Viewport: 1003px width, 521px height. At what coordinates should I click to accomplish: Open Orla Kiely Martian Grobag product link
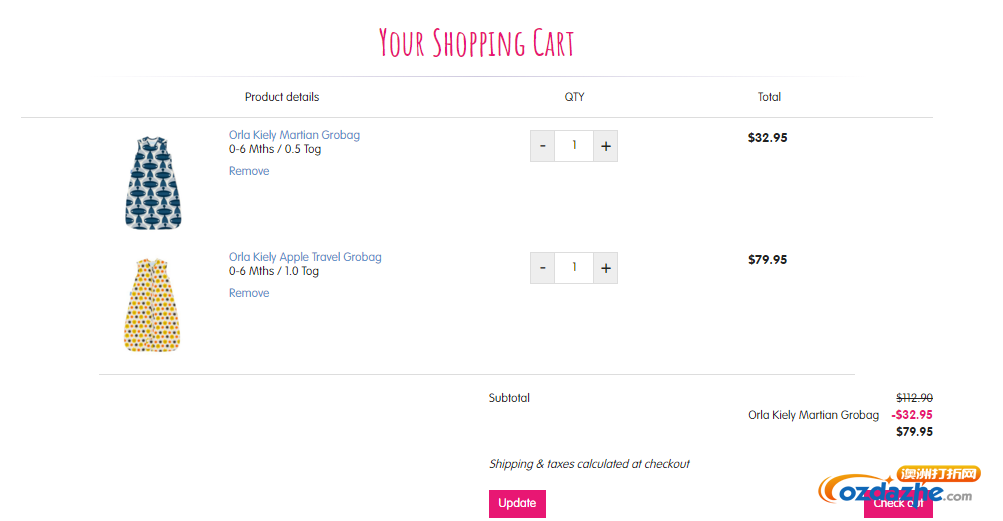(294, 135)
